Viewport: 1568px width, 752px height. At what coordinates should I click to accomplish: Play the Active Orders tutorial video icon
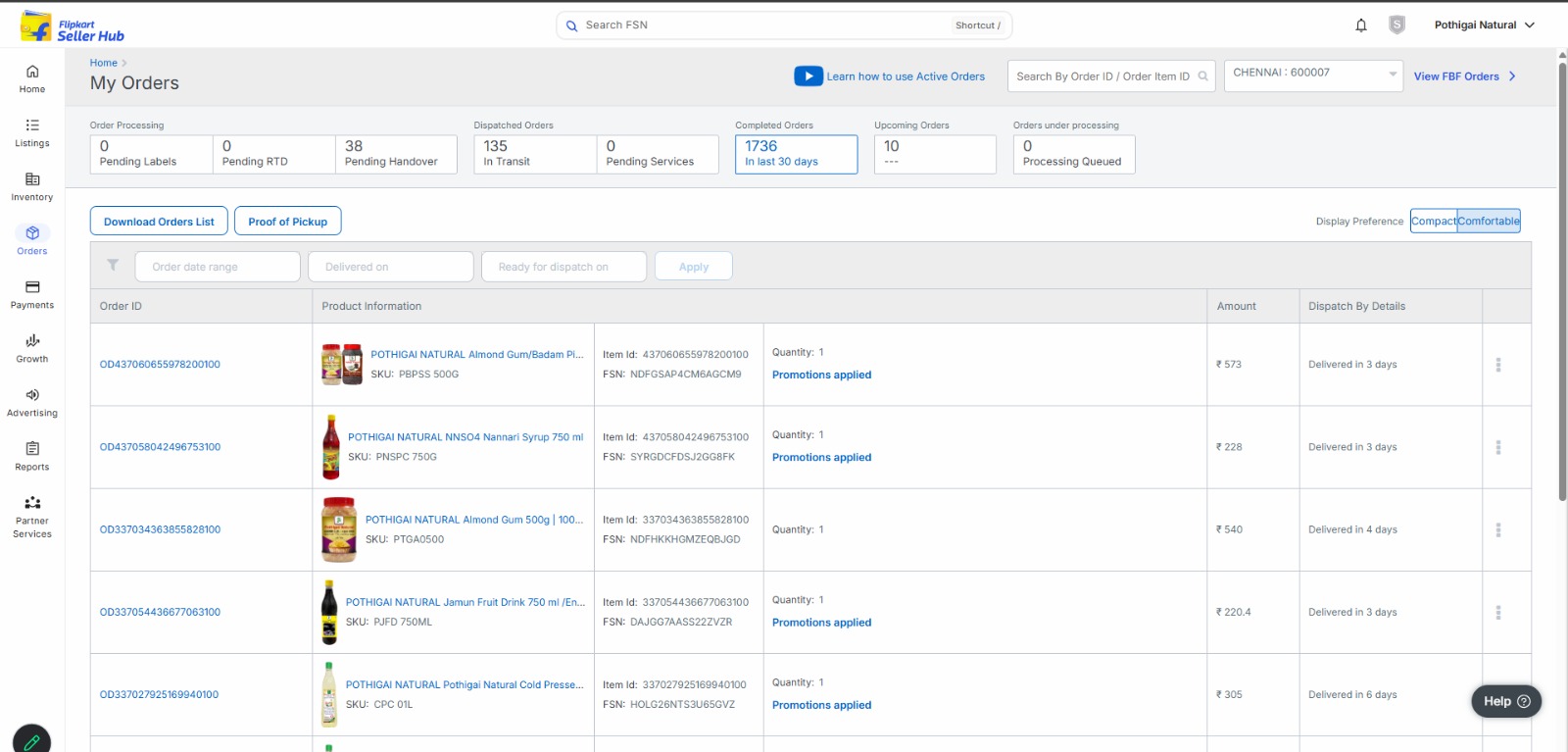(x=808, y=76)
